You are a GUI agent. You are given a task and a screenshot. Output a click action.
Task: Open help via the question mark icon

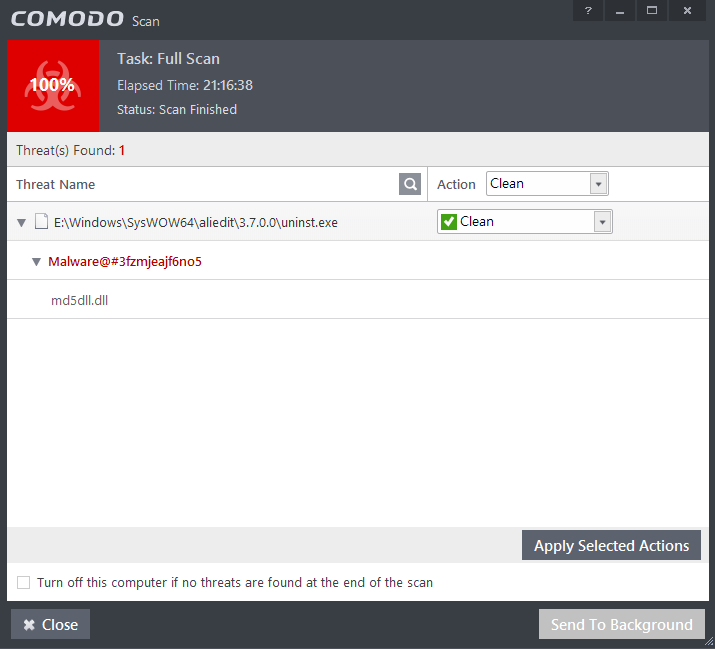[588, 10]
